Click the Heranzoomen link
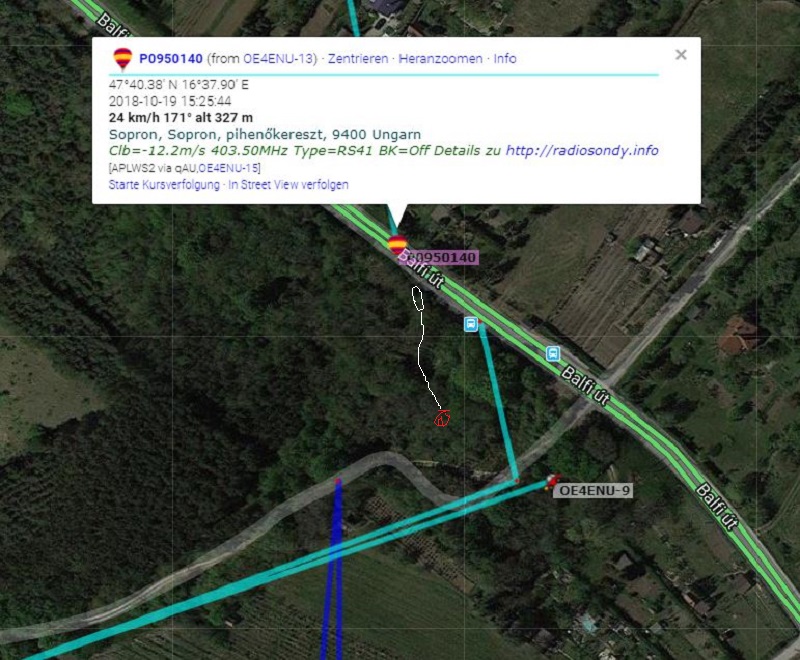The height and width of the screenshot is (660, 800). click(440, 59)
